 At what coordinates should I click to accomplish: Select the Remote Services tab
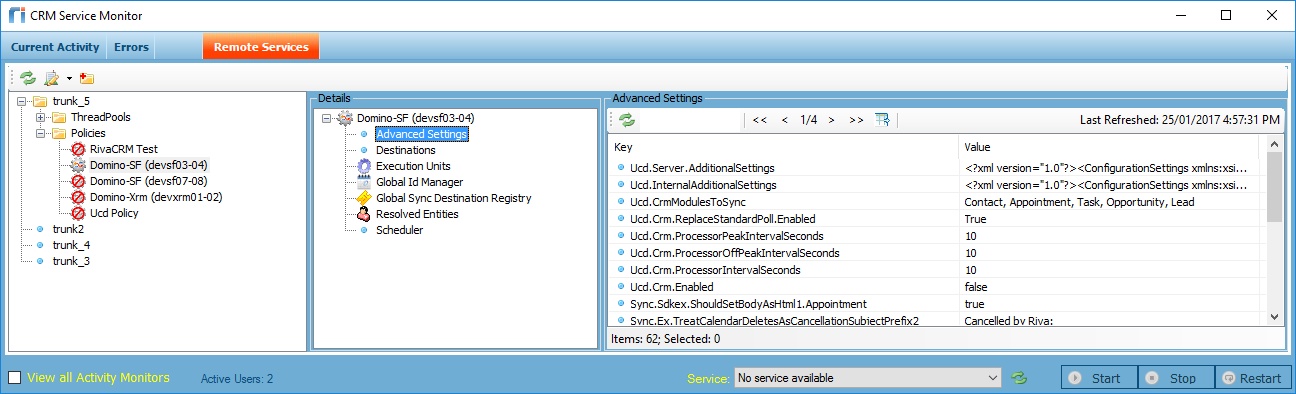click(x=260, y=46)
